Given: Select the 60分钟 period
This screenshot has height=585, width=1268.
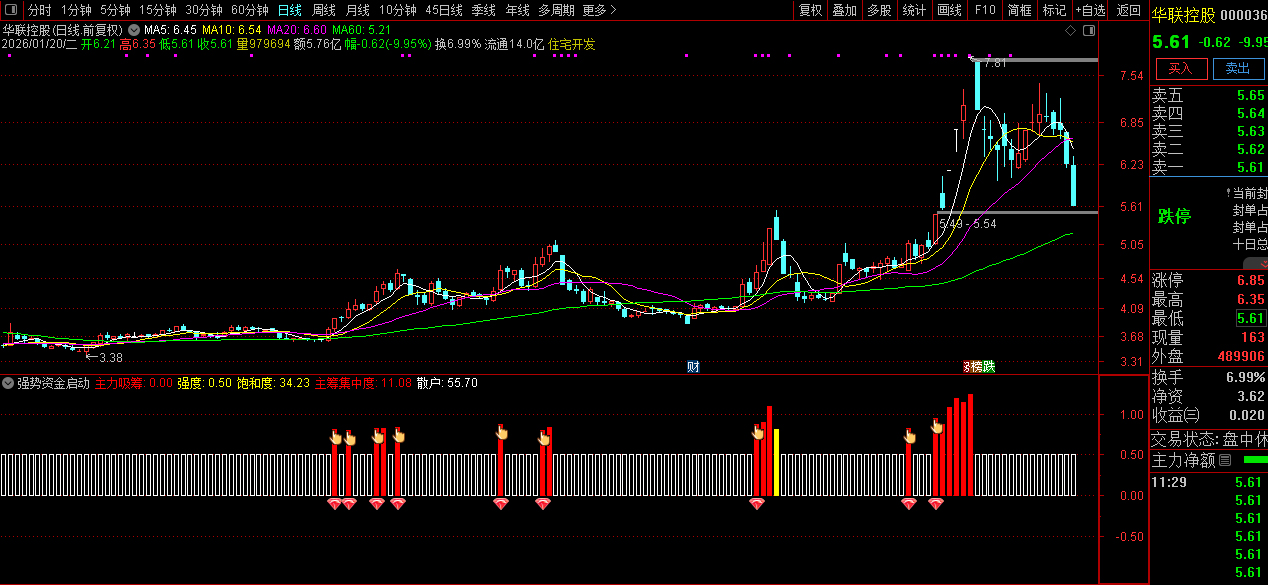Looking at the screenshot, I should tap(249, 10).
